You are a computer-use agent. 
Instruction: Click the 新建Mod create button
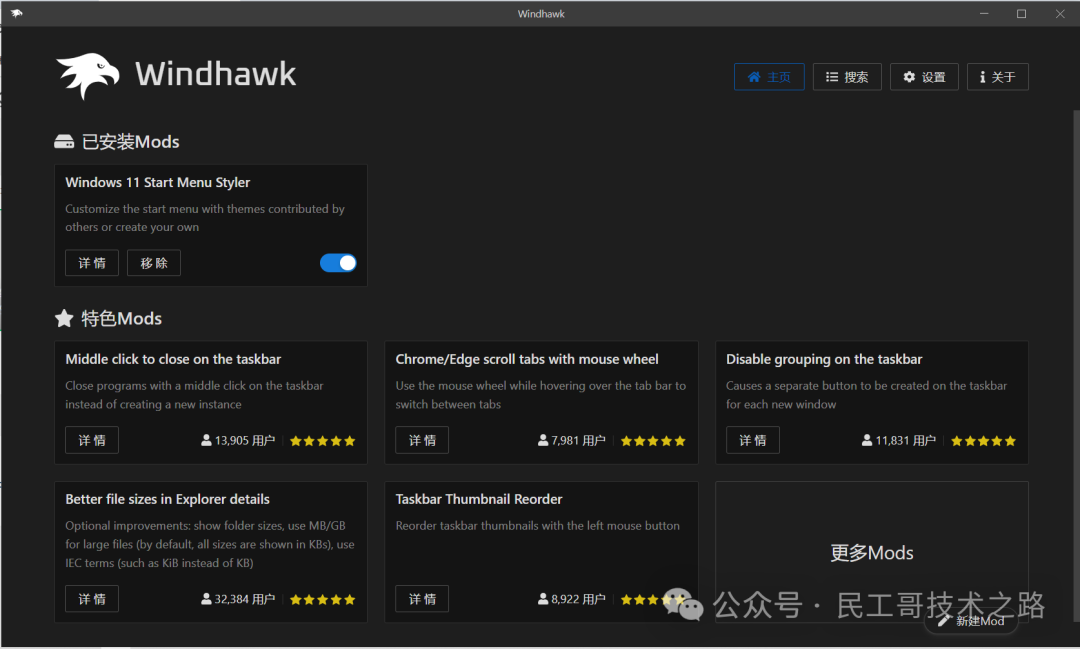970,621
